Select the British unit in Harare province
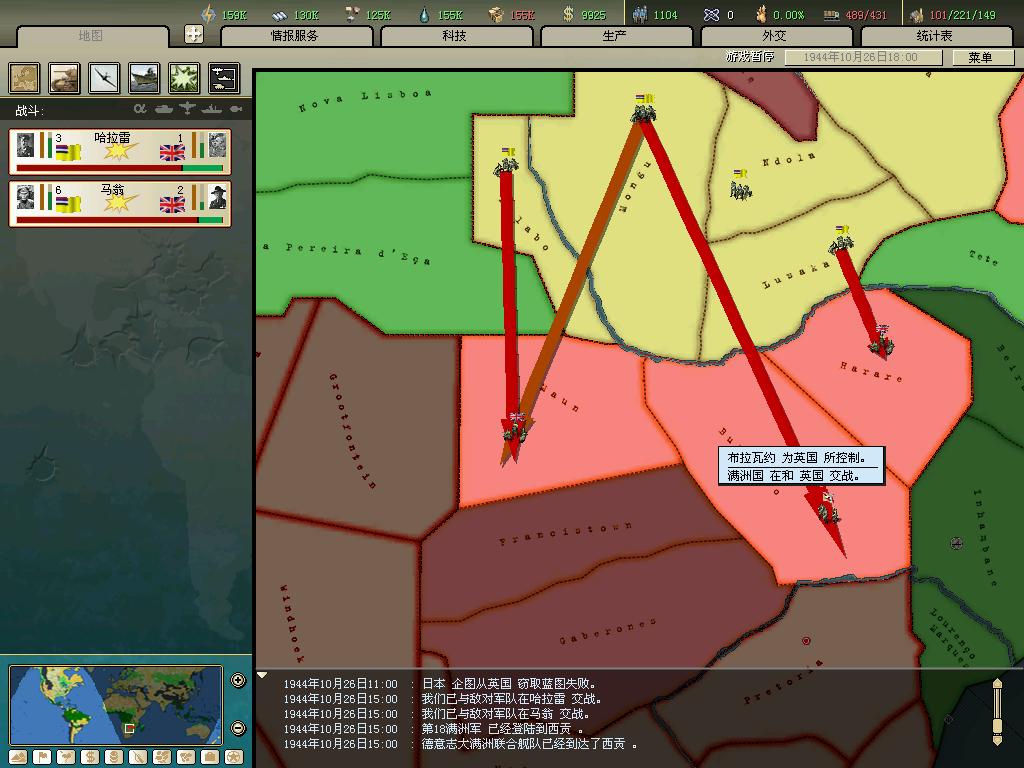The width and height of the screenshot is (1024, 768). pos(882,340)
